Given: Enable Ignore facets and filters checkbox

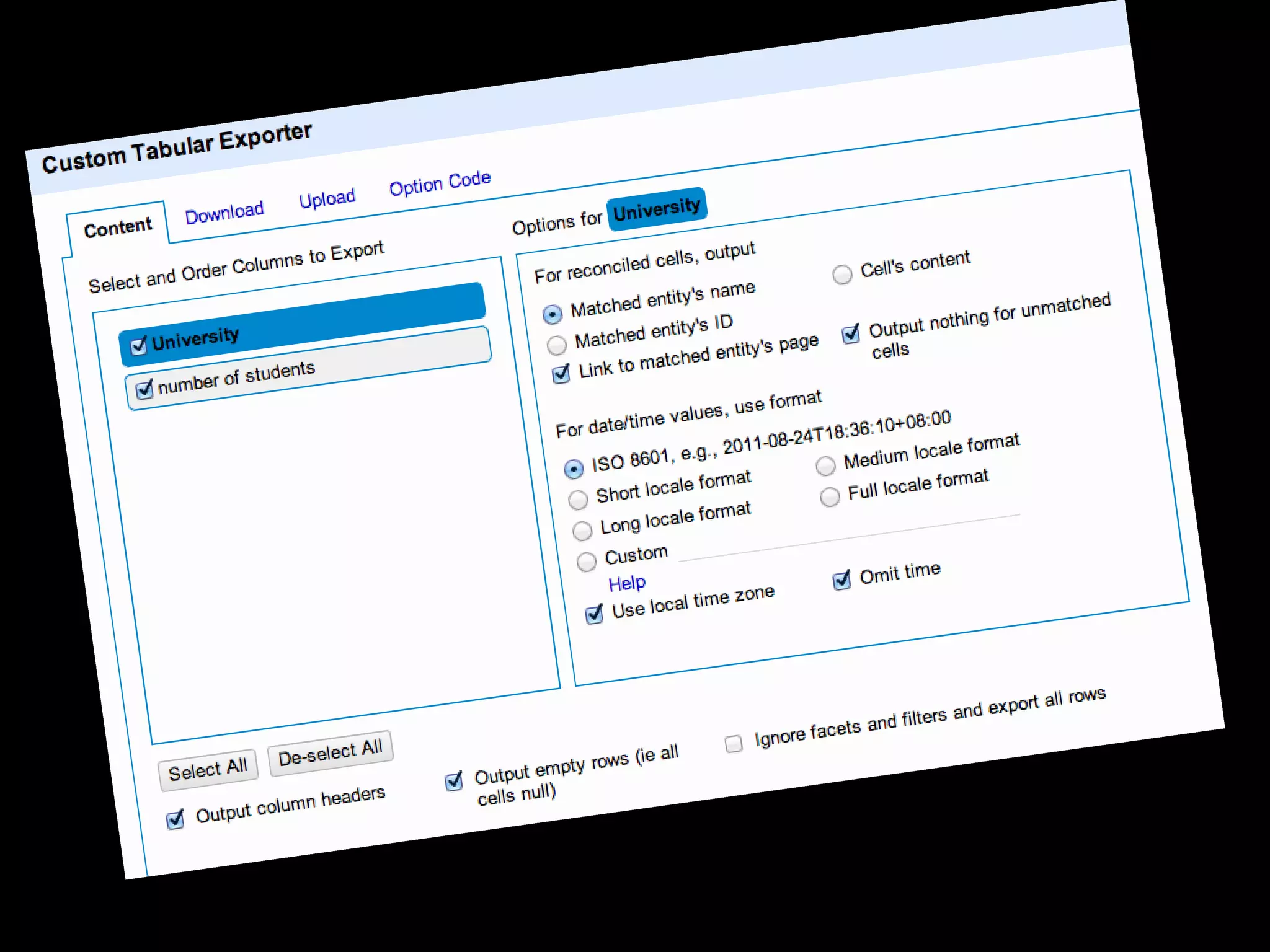Looking at the screenshot, I should pyautogui.click(x=734, y=743).
